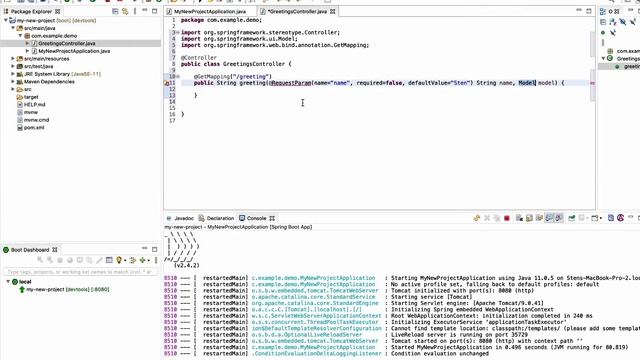
Task: Click the Sort icon in Outline toolbar
Action: click(x=613, y=22)
